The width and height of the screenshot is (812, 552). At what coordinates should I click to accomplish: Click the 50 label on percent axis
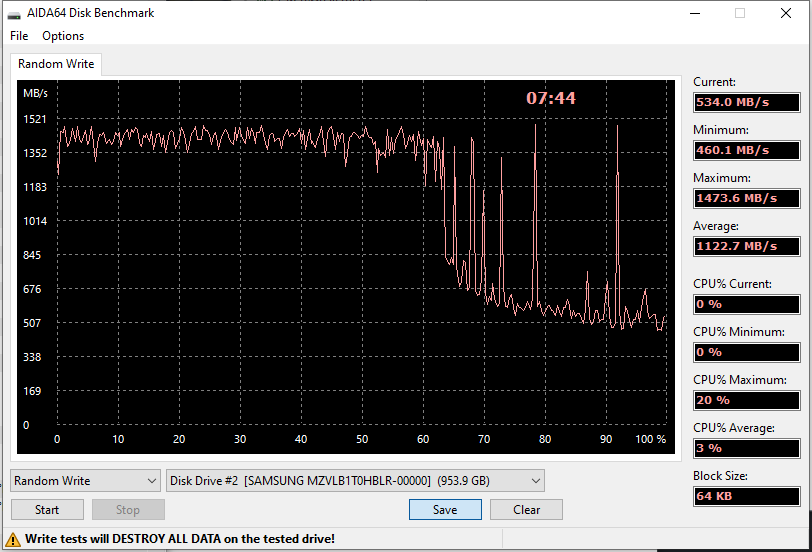362,439
